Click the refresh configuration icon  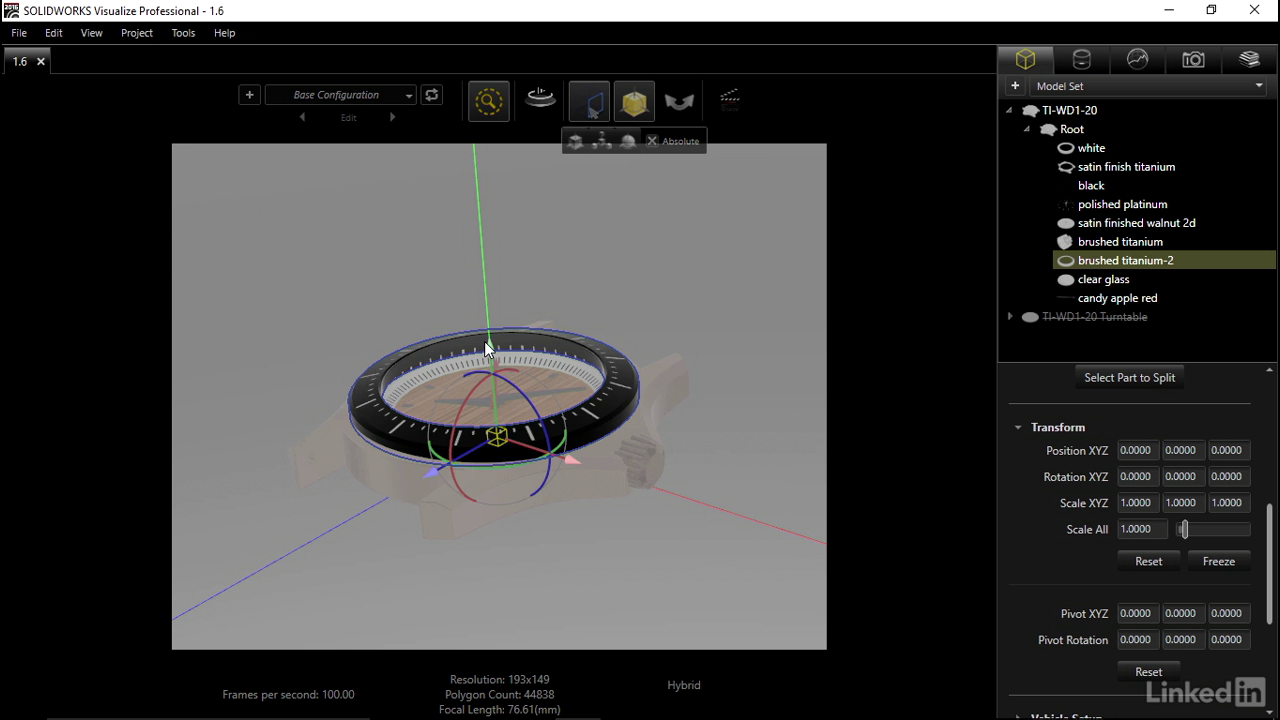tap(432, 95)
